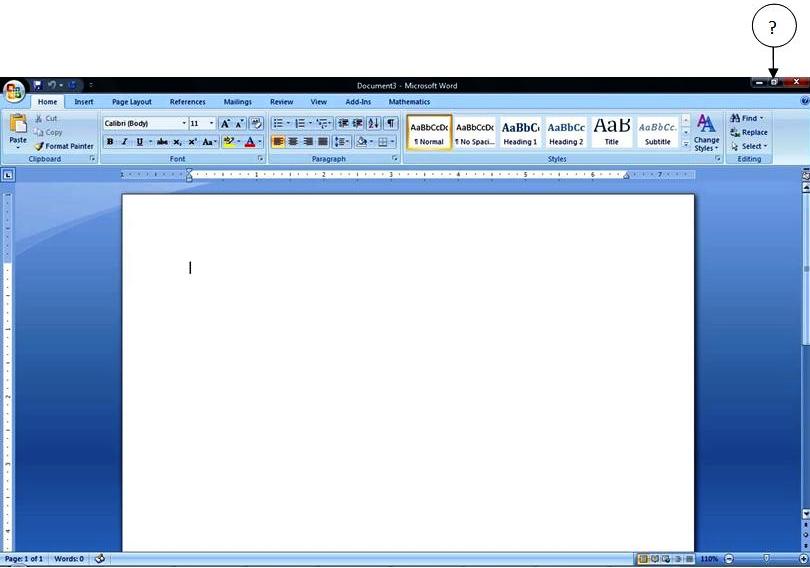Switch to the Page Layout tab
The width and height of the screenshot is (810, 568).
(132, 102)
